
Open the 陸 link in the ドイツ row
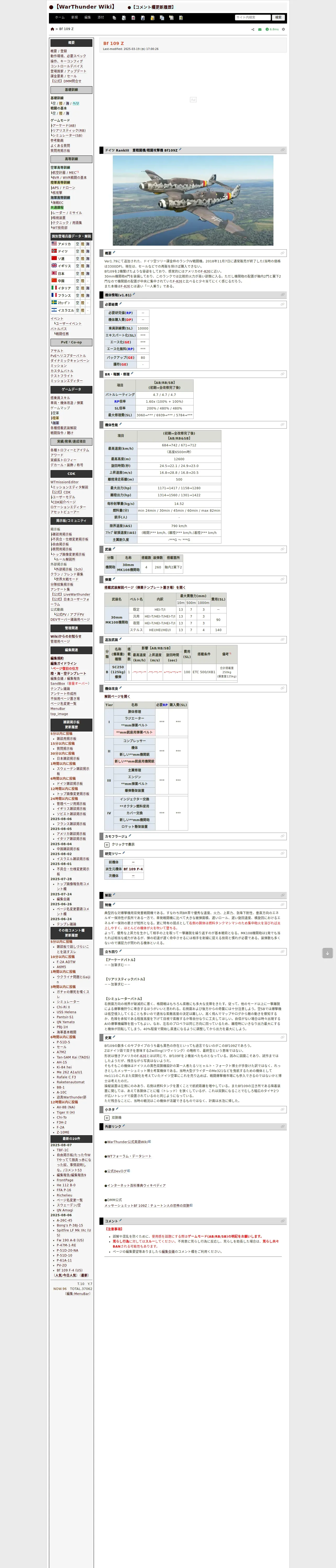[x=83, y=251]
